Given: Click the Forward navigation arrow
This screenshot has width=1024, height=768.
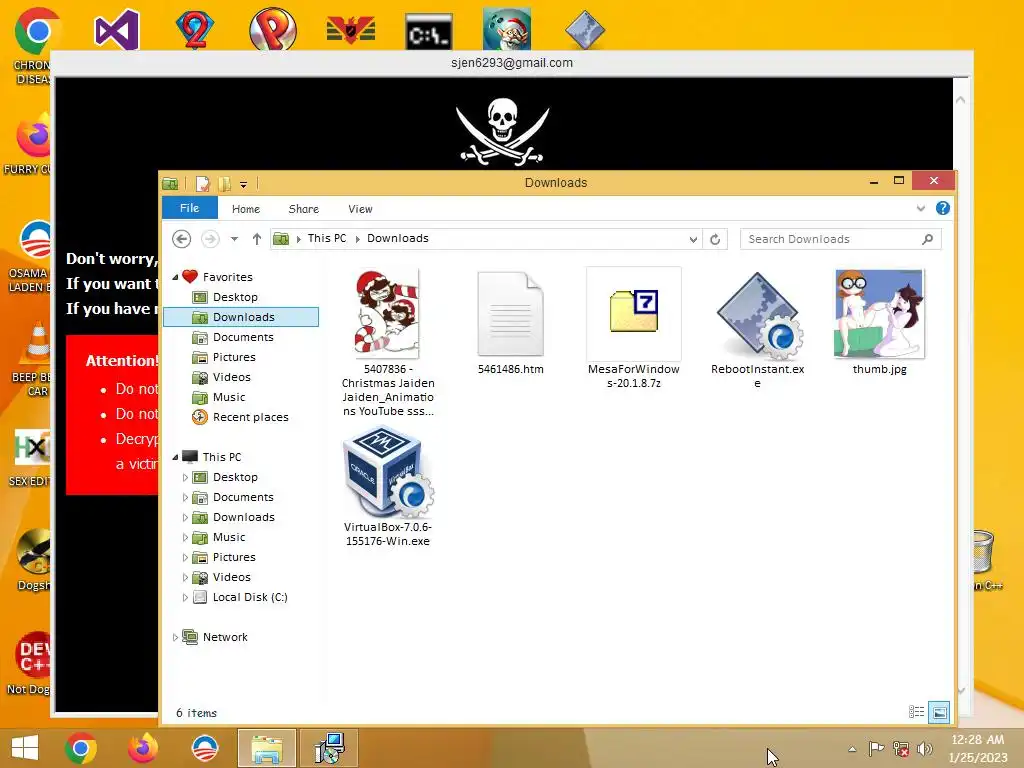Looking at the screenshot, I should [x=210, y=239].
